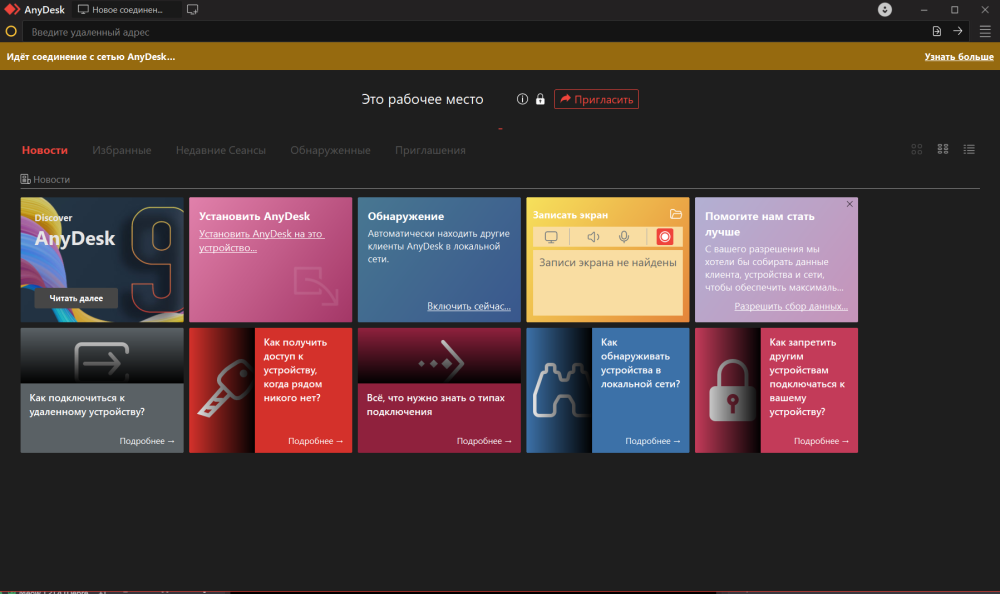Open 'Подробнее' on the unattended access key card
The width and height of the screenshot is (1000, 594).
(x=315, y=441)
